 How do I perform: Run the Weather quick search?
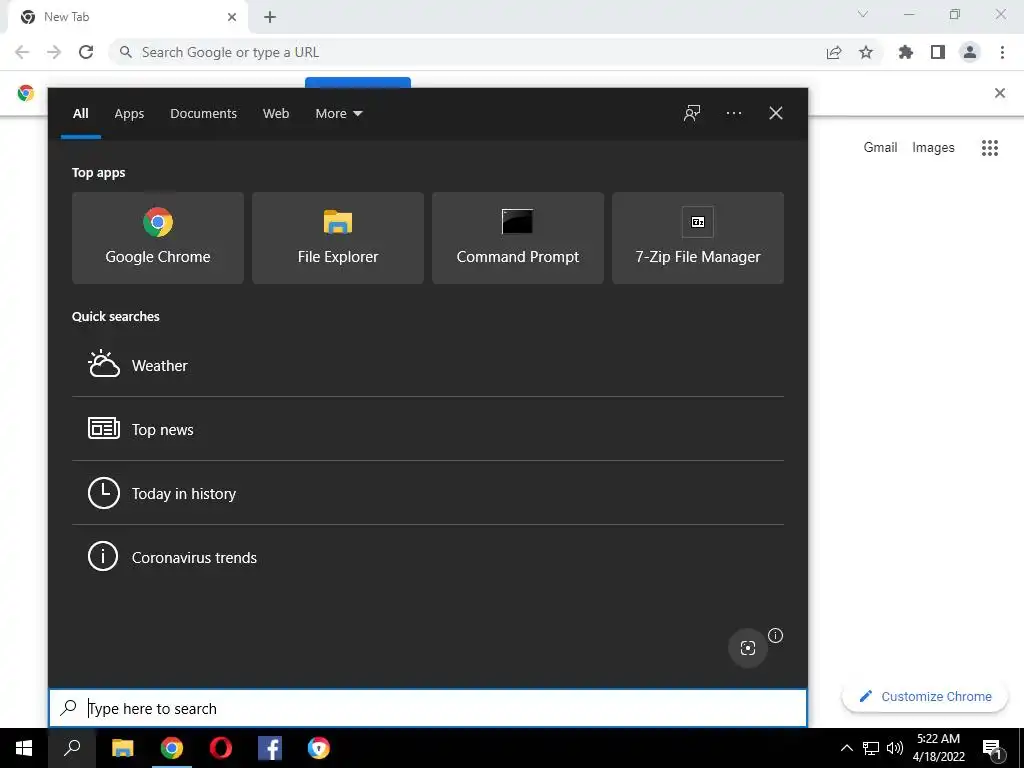coord(428,365)
